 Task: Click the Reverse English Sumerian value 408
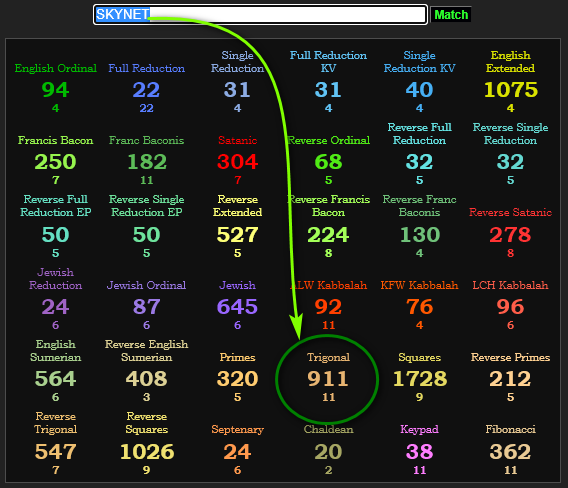point(146,379)
